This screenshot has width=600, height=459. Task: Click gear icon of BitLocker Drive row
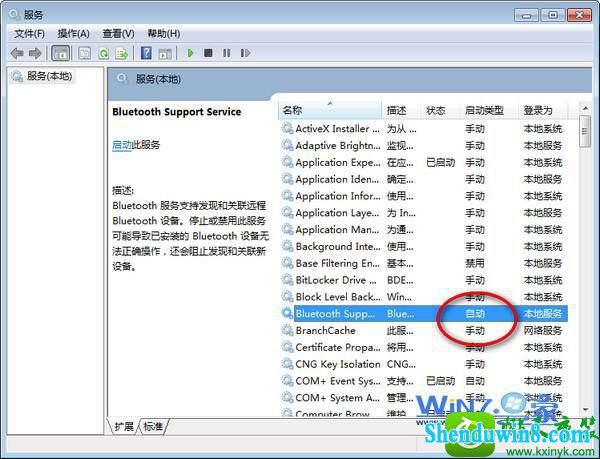(x=287, y=280)
